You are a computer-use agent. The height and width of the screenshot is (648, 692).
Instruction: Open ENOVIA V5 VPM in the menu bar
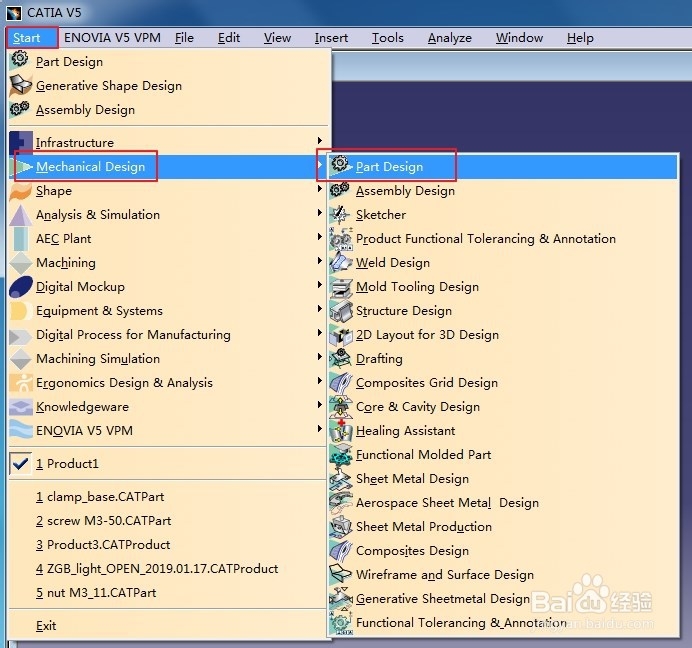pos(112,38)
